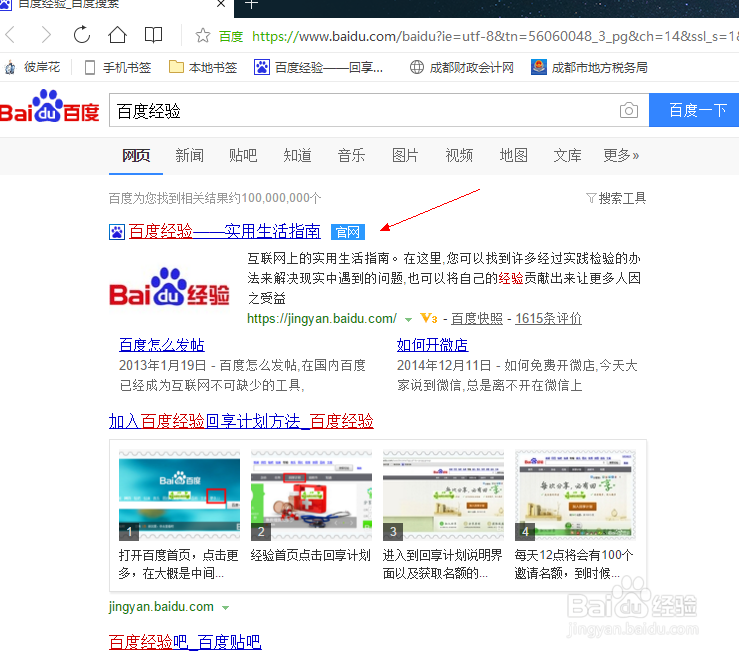Click the browser forward arrow
The image size is (739, 655).
(45, 35)
